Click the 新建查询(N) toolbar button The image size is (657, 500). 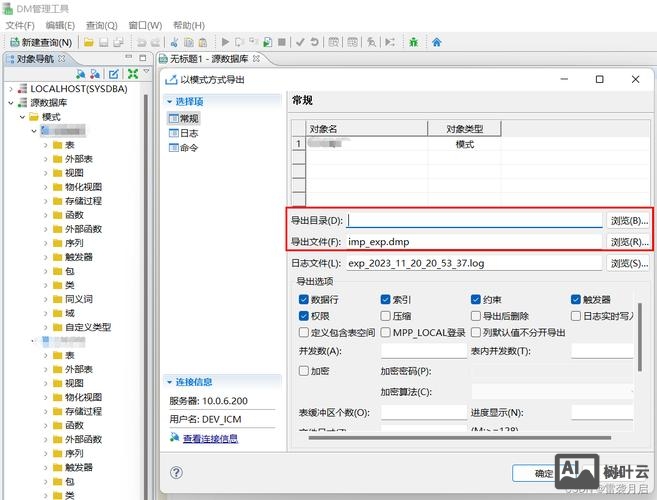pyautogui.click(x=41, y=42)
